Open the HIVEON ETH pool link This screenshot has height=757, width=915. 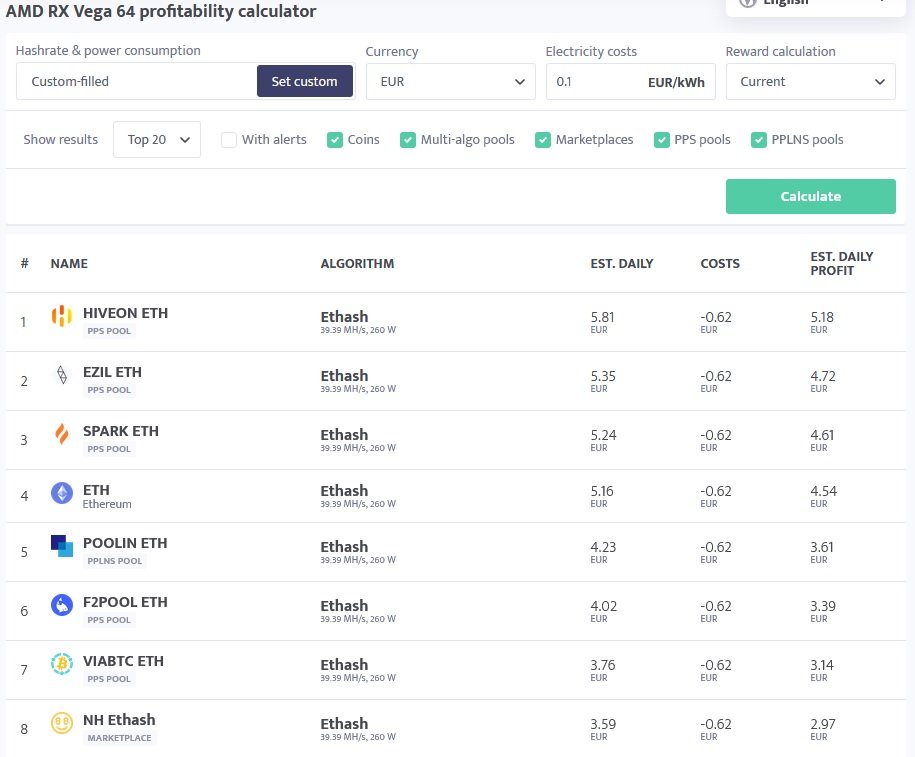pyautogui.click(x=125, y=313)
